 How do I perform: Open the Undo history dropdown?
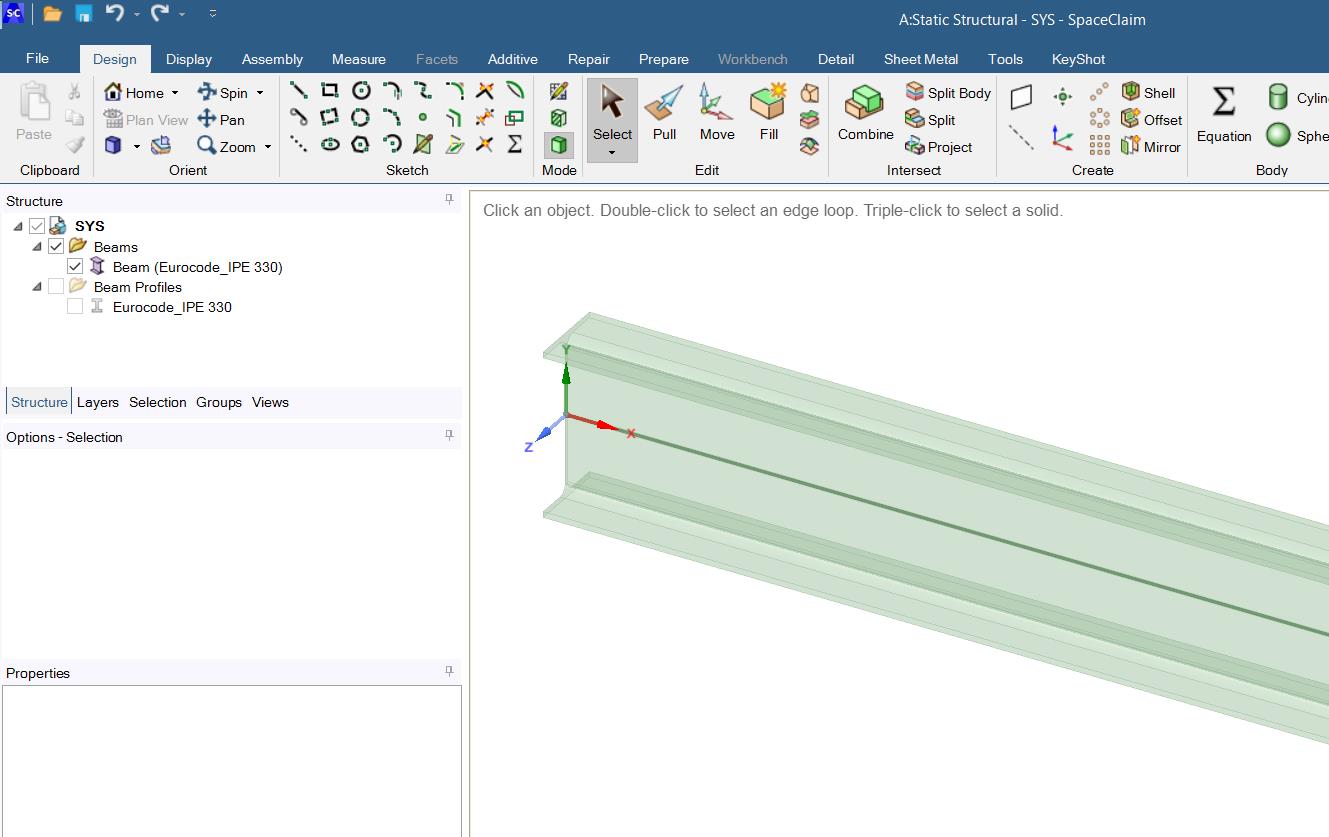click(137, 15)
